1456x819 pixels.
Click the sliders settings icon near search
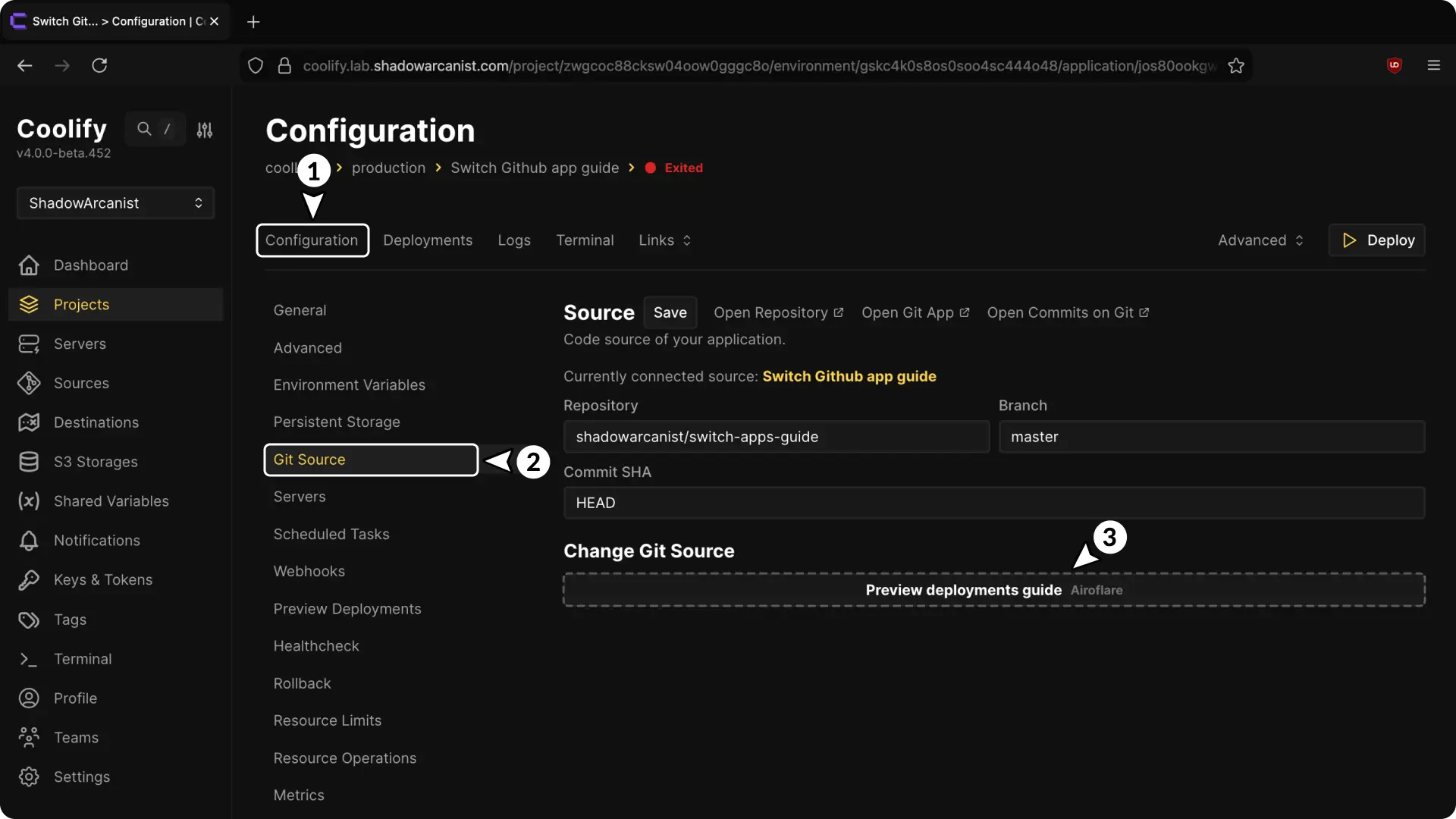(205, 130)
